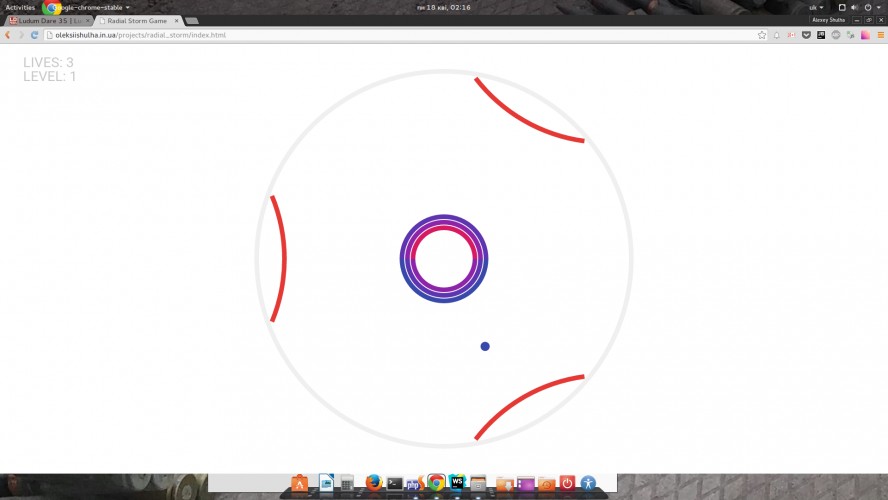Click the gray round blocker extension

click(835, 35)
